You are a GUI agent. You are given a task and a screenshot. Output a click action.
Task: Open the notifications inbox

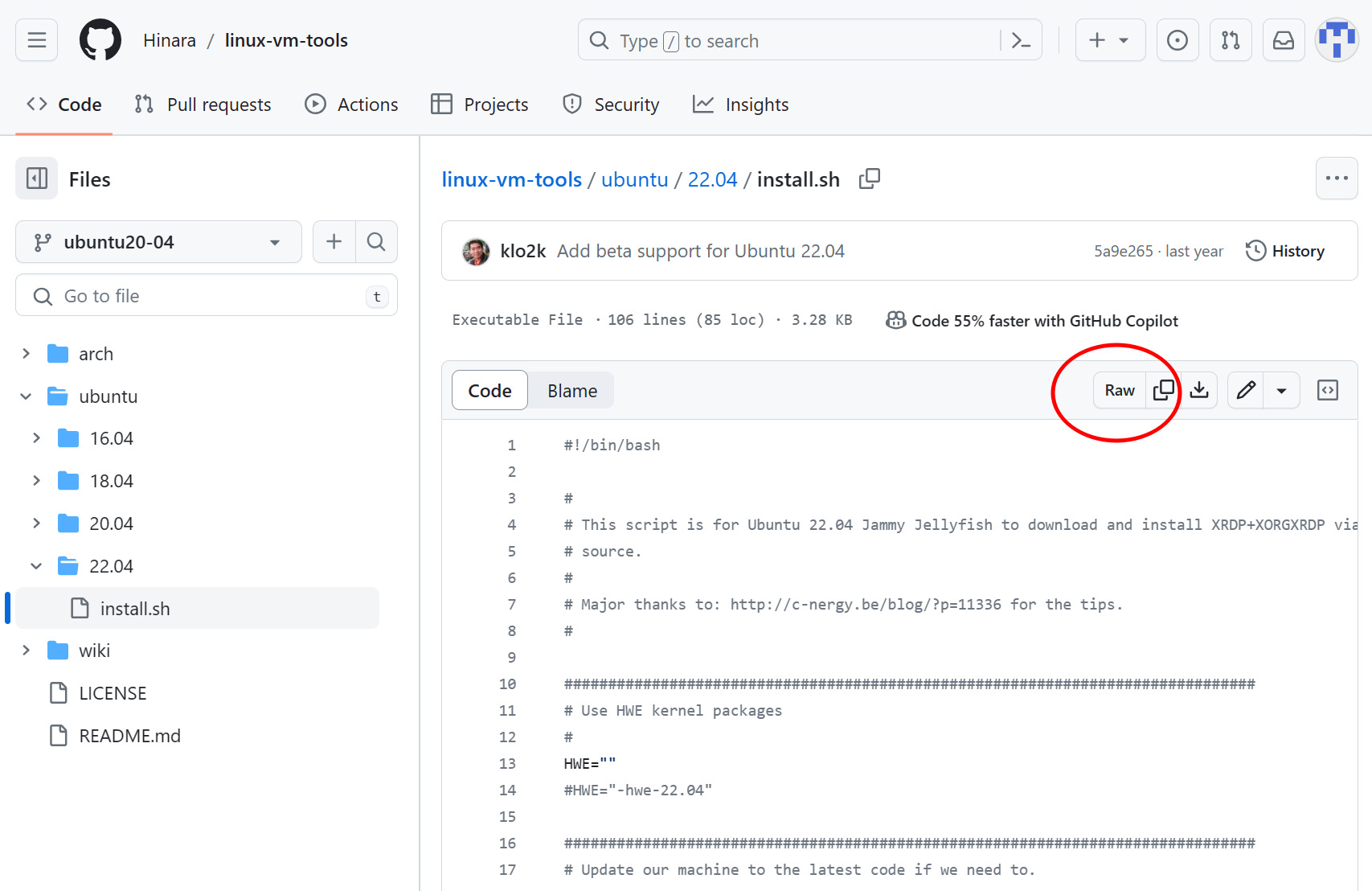coord(1284,40)
